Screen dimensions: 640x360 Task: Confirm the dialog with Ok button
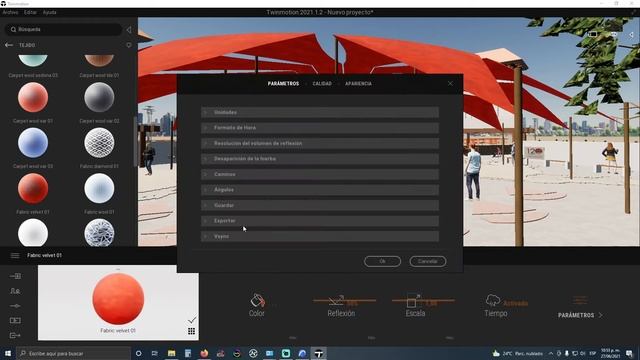click(x=382, y=261)
